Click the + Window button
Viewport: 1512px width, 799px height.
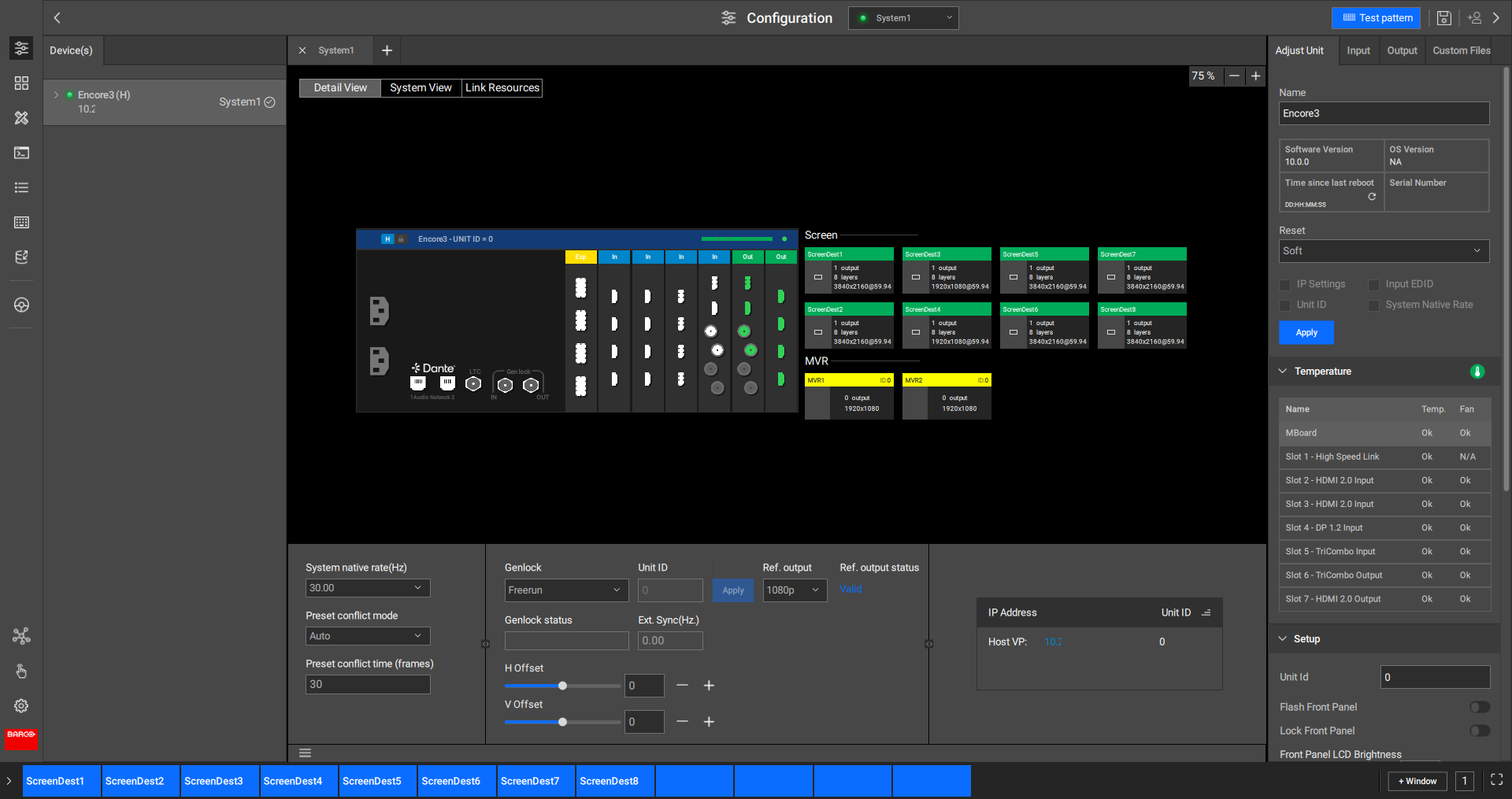click(1417, 781)
